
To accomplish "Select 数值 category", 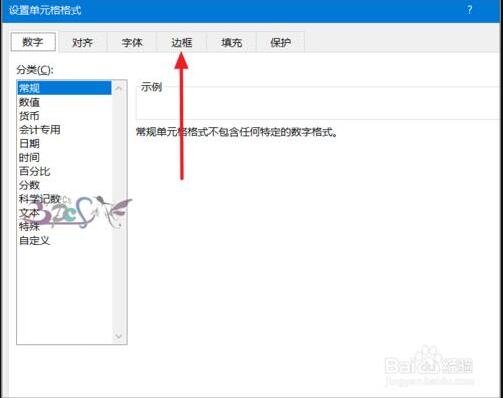I will click(64, 102).
